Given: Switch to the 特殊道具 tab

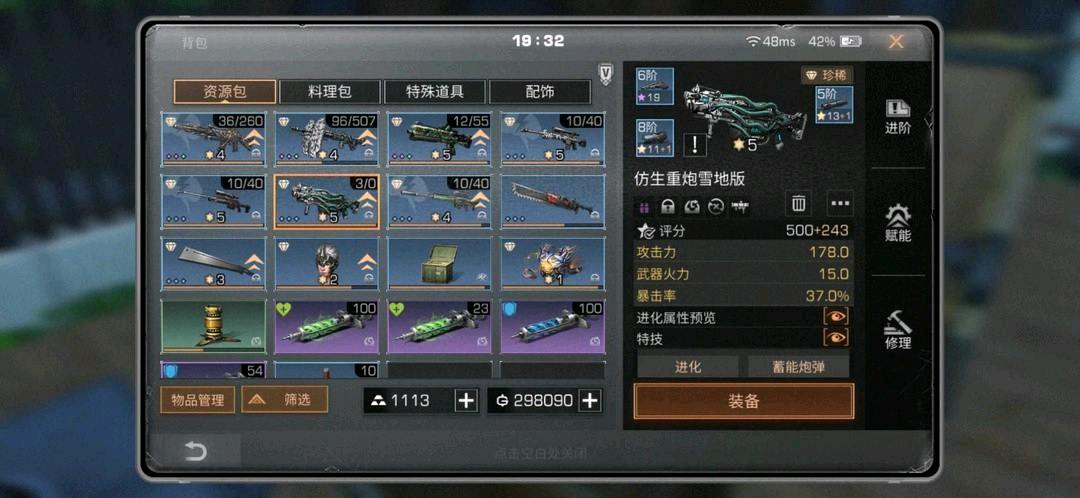Looking at the screenshot, I should [x=435, y=92].
